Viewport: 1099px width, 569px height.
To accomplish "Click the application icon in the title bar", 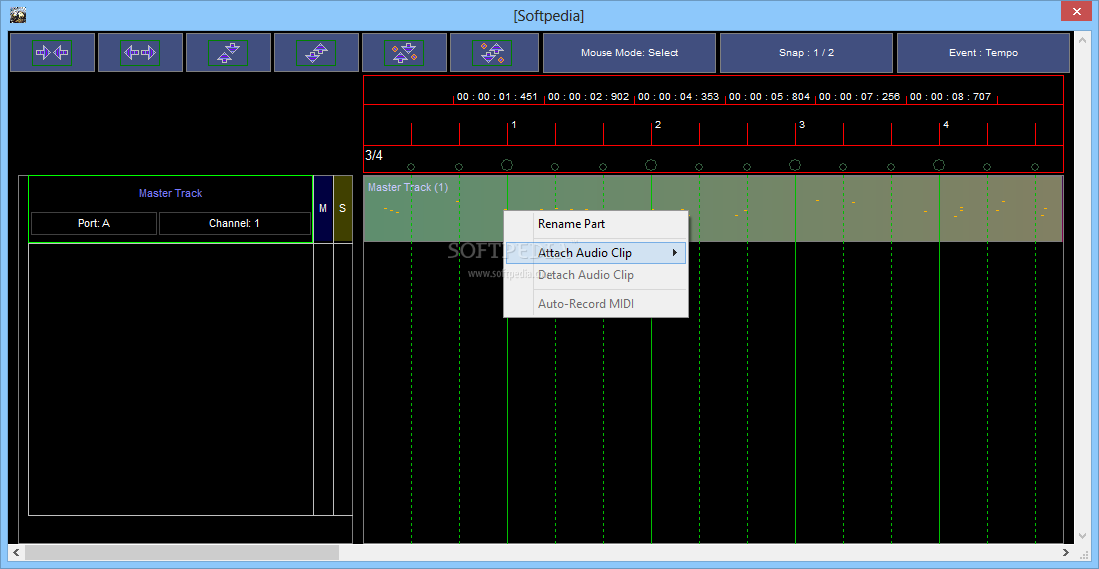I will [x=18, y=14].
